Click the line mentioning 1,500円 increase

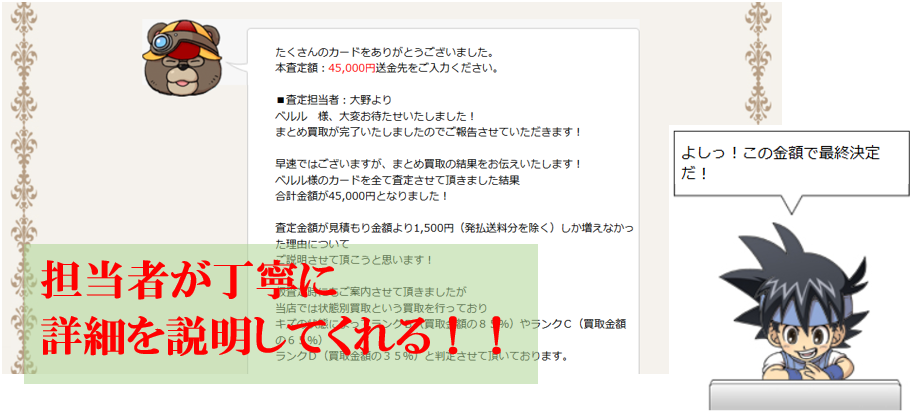(454, 228)
